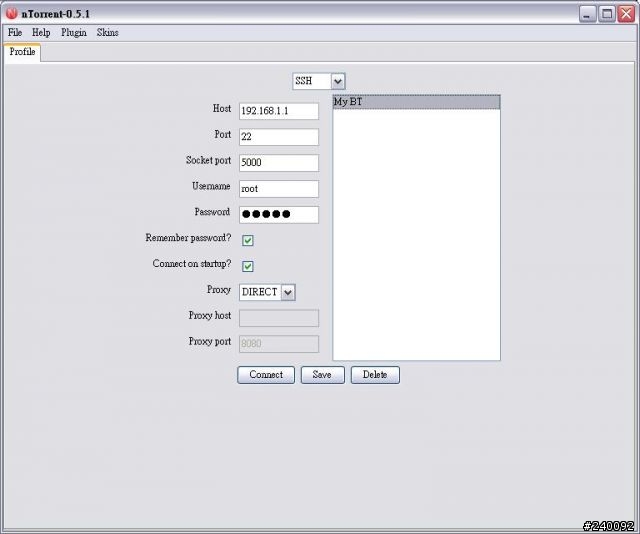Open the File menu
The width and height of the screenshot is (640, 534).
(x=15, y=33)
